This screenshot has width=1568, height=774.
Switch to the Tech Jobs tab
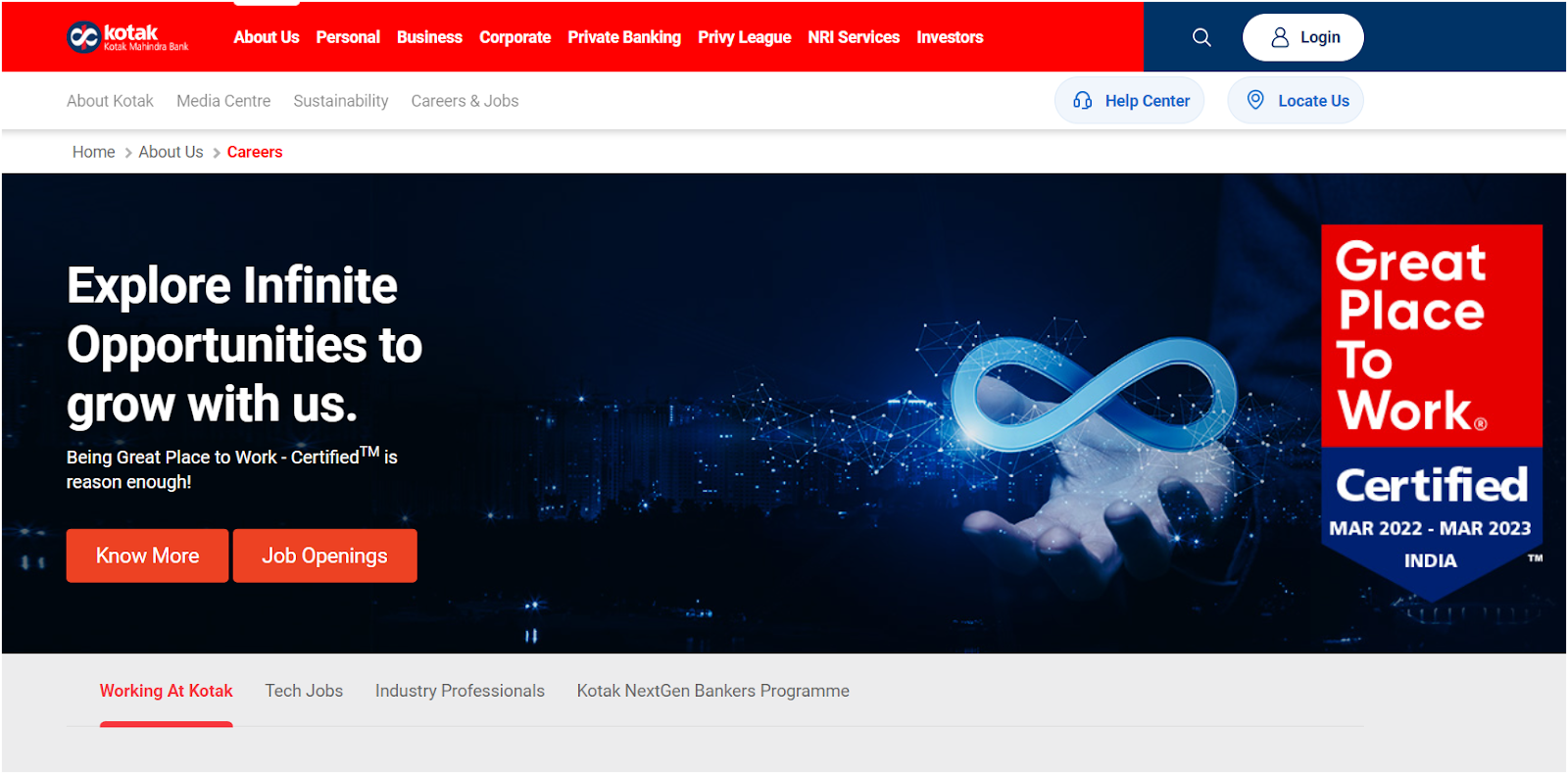click(x=304, y=691)
